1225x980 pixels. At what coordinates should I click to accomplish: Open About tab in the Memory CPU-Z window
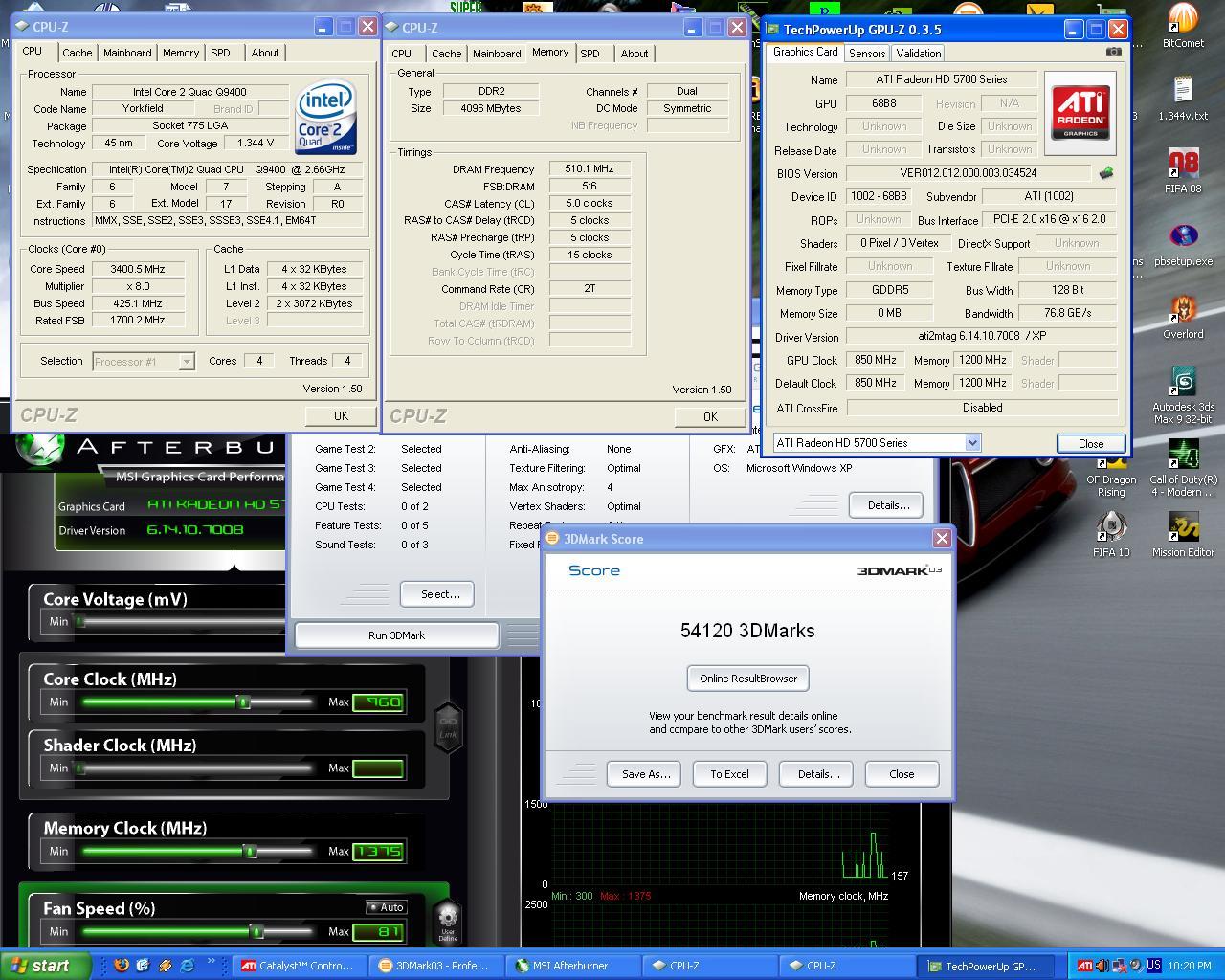pyautogui.click(x=635, y=54)
